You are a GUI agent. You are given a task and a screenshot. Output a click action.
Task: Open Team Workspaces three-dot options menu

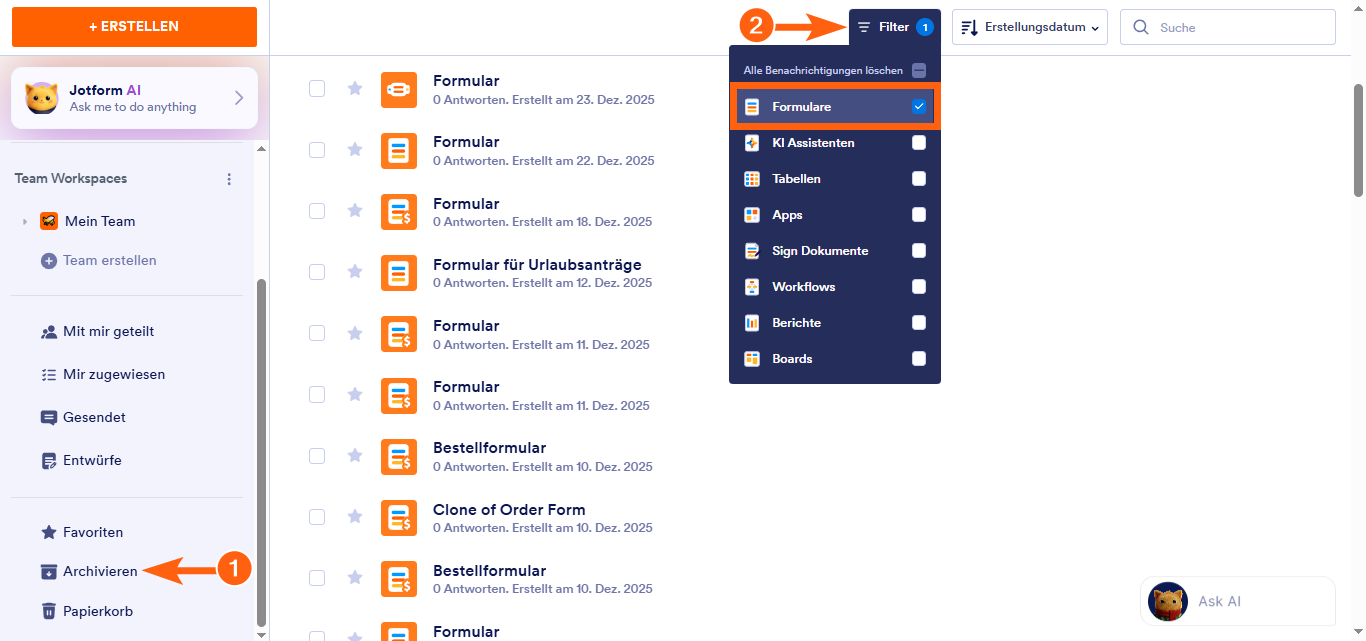pos(229,179)
